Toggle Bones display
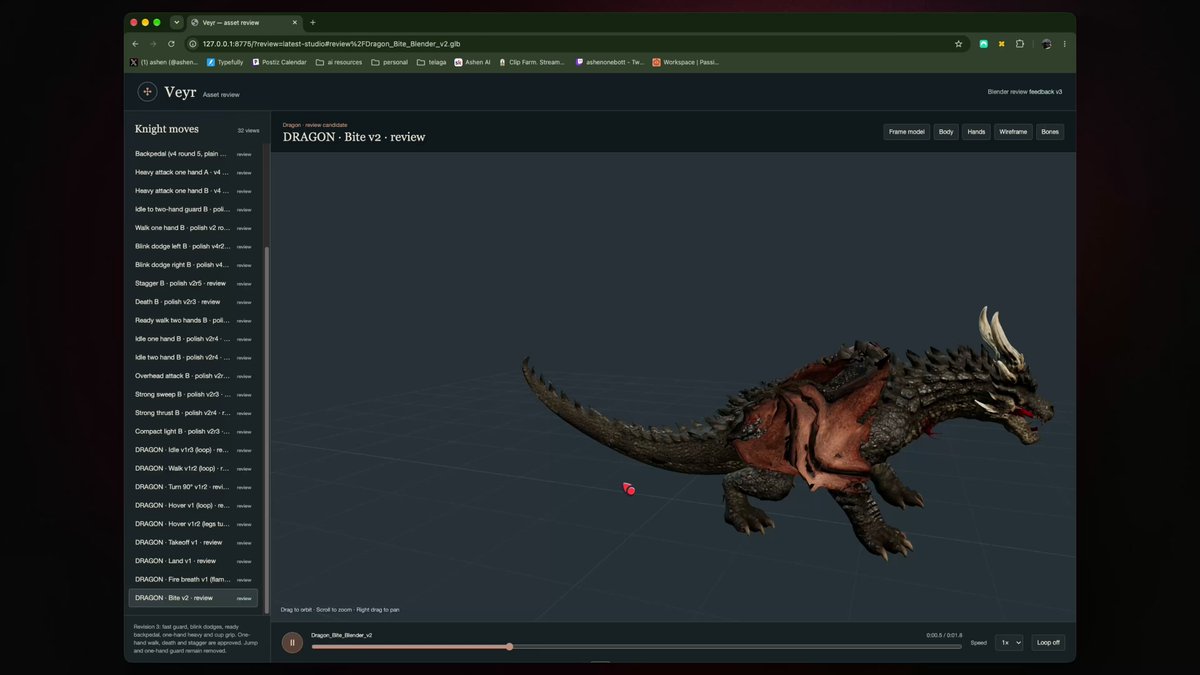This screenshot has height=675, width=1200. pos(1050,132)
